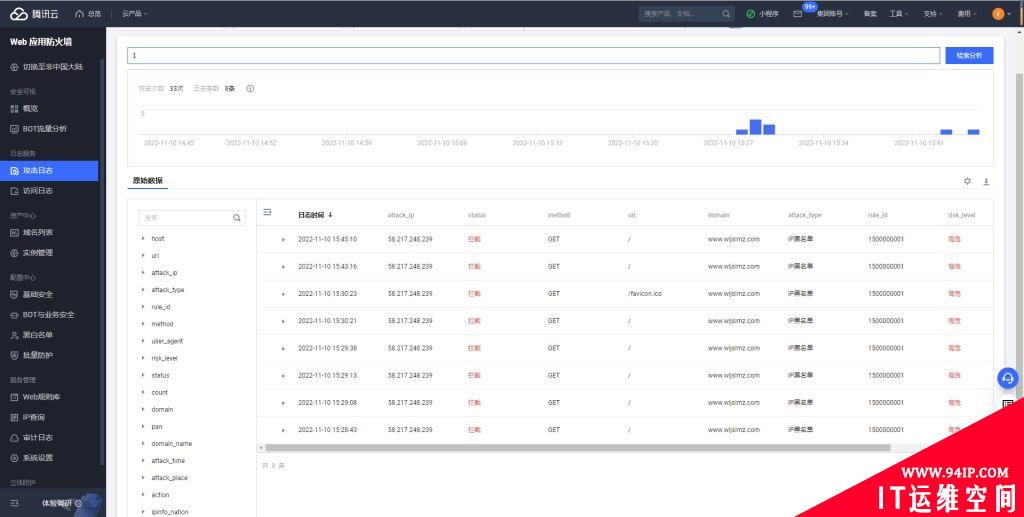The image size is (1024, 517).
Task: Click the tallest bar in the chart
Action: point(756,127)
